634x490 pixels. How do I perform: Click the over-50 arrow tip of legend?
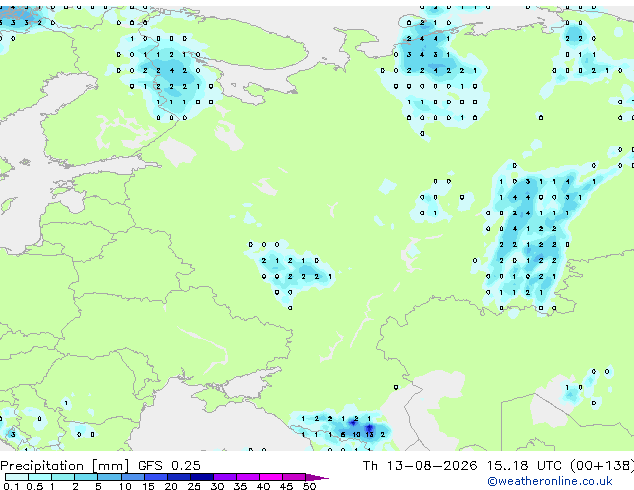317,477
